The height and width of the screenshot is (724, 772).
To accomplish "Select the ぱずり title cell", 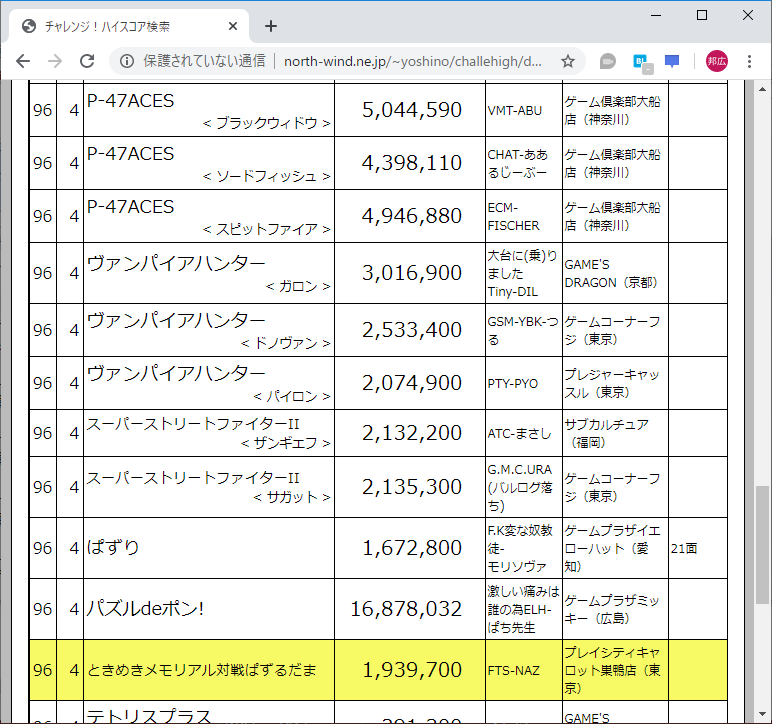I will pyautogui.click(x=209, y=548).
